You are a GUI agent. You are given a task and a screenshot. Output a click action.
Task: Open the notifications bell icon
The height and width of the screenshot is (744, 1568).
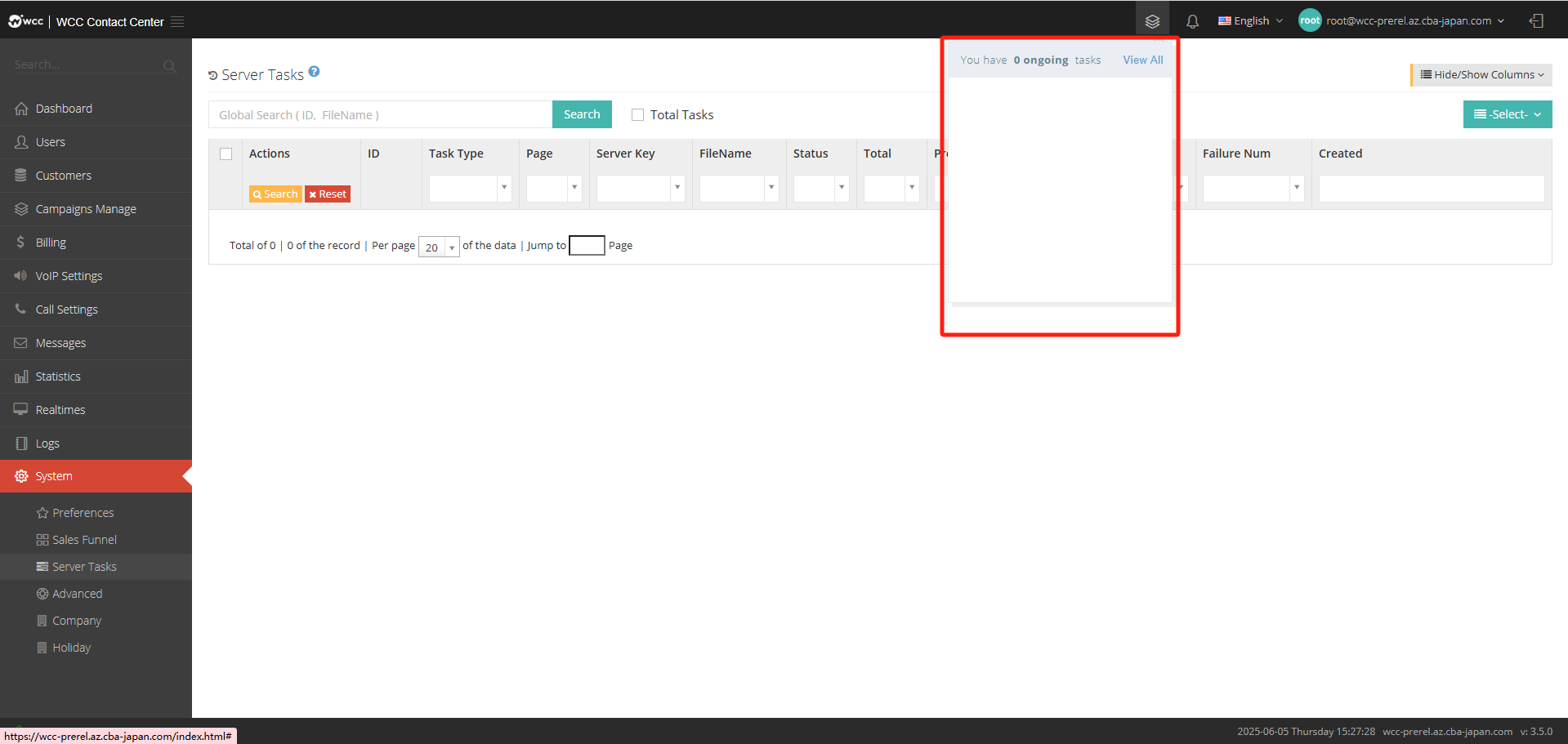tap(1192, 21)
